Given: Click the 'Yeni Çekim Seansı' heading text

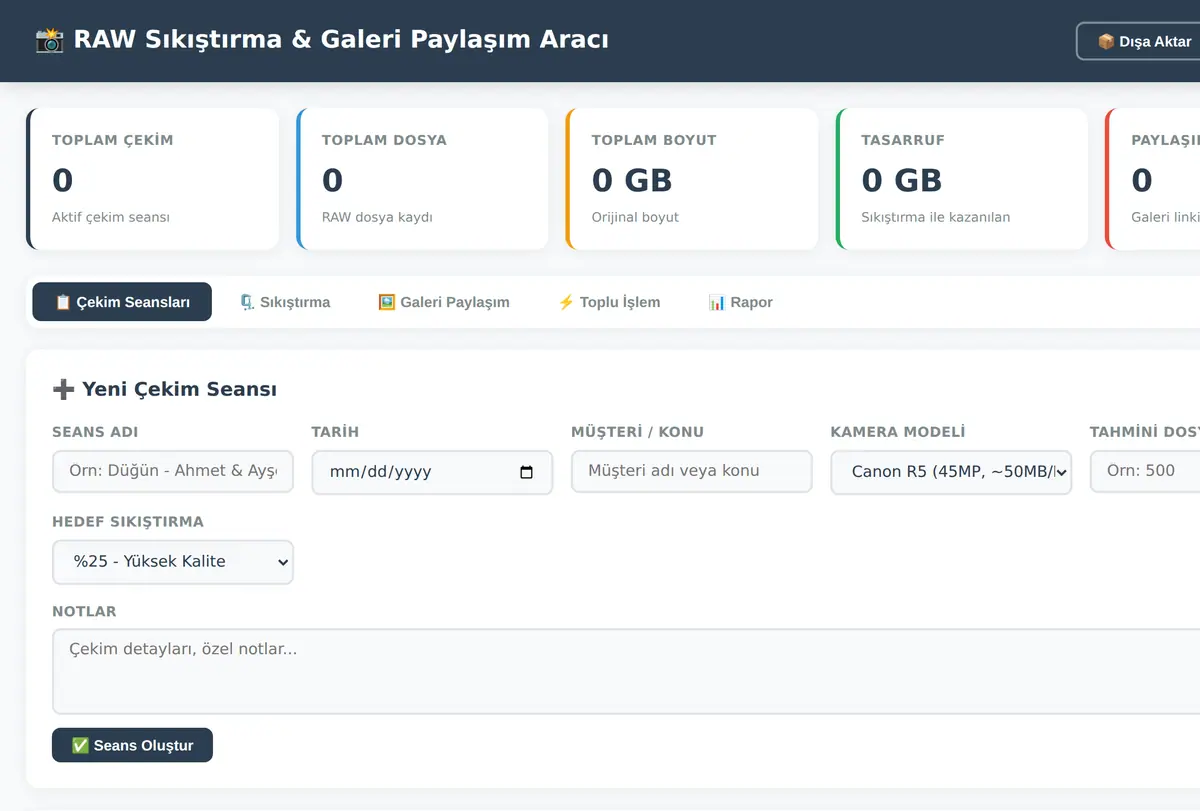Looking at the screenshot, I should point(179,390).
